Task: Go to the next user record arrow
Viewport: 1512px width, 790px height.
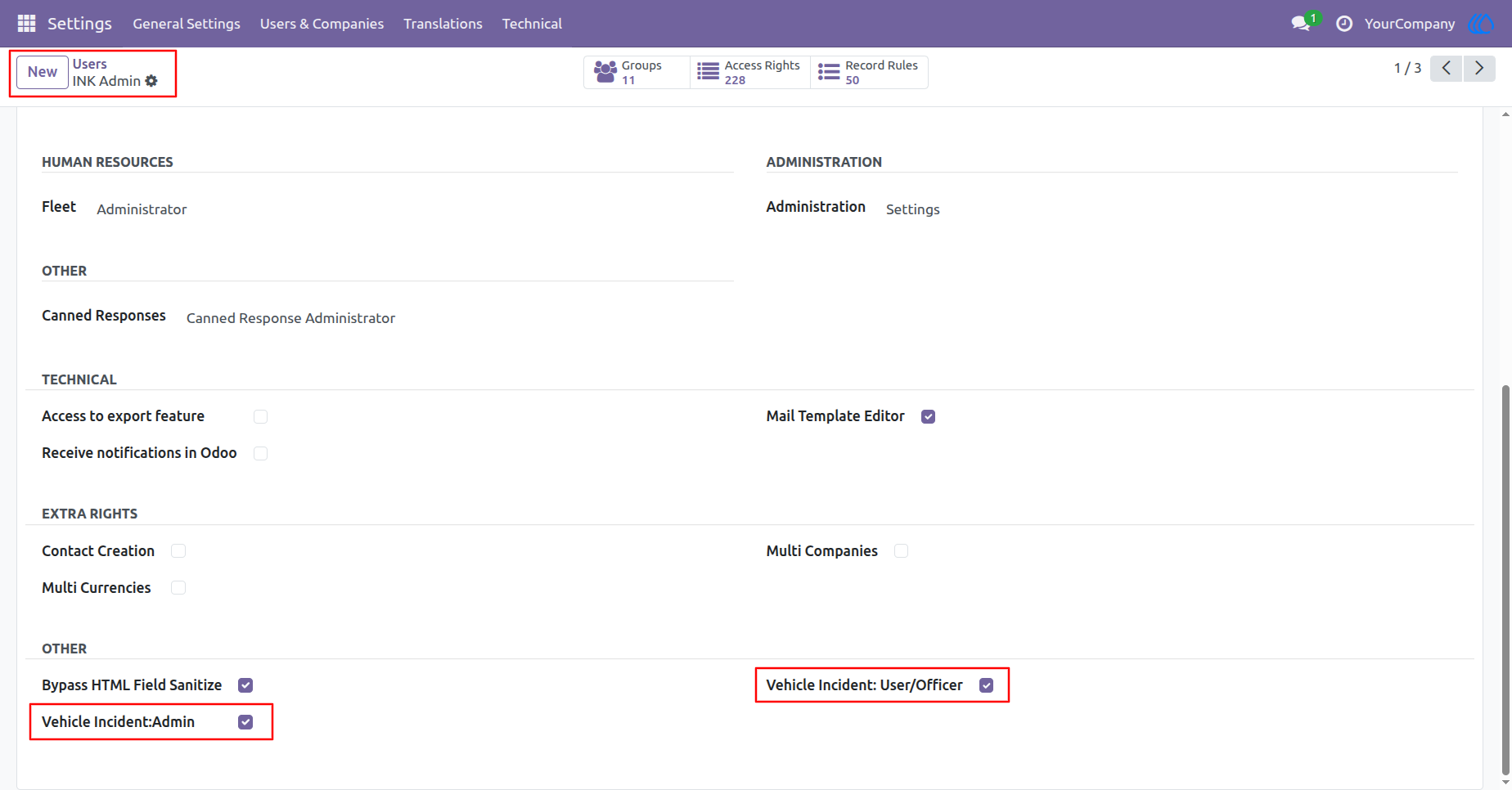Action: (x=1479, y=69)
